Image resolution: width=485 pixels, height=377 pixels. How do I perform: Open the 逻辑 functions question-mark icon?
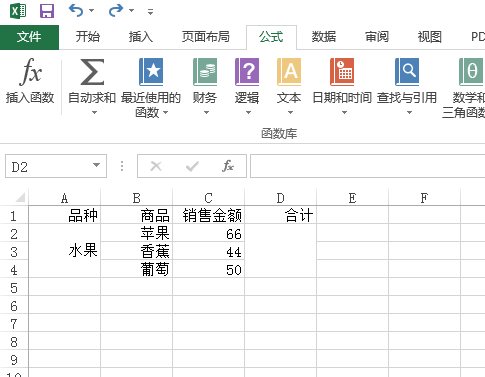(247, 72)
